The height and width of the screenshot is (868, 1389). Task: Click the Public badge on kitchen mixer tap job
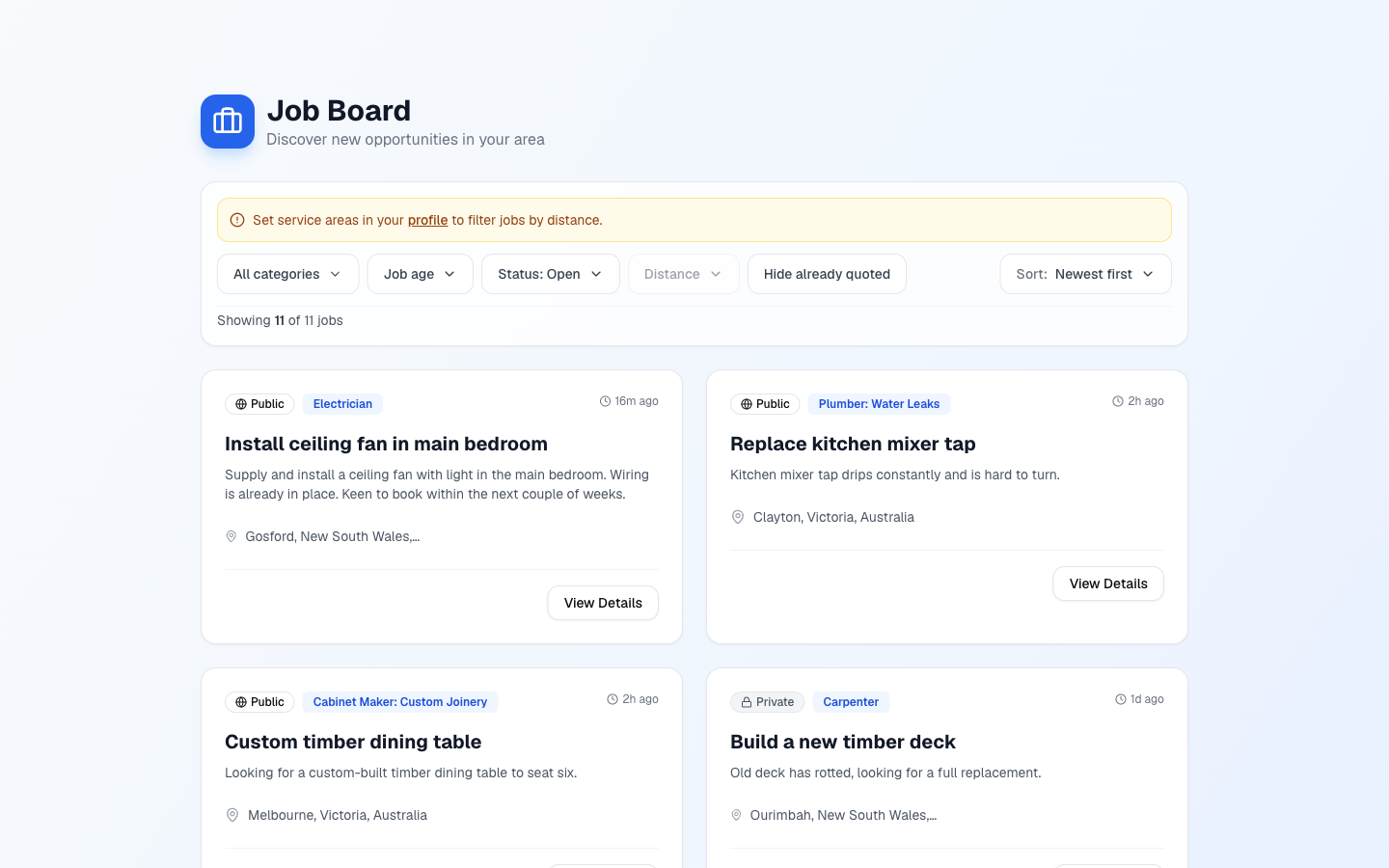click(765, 404)
